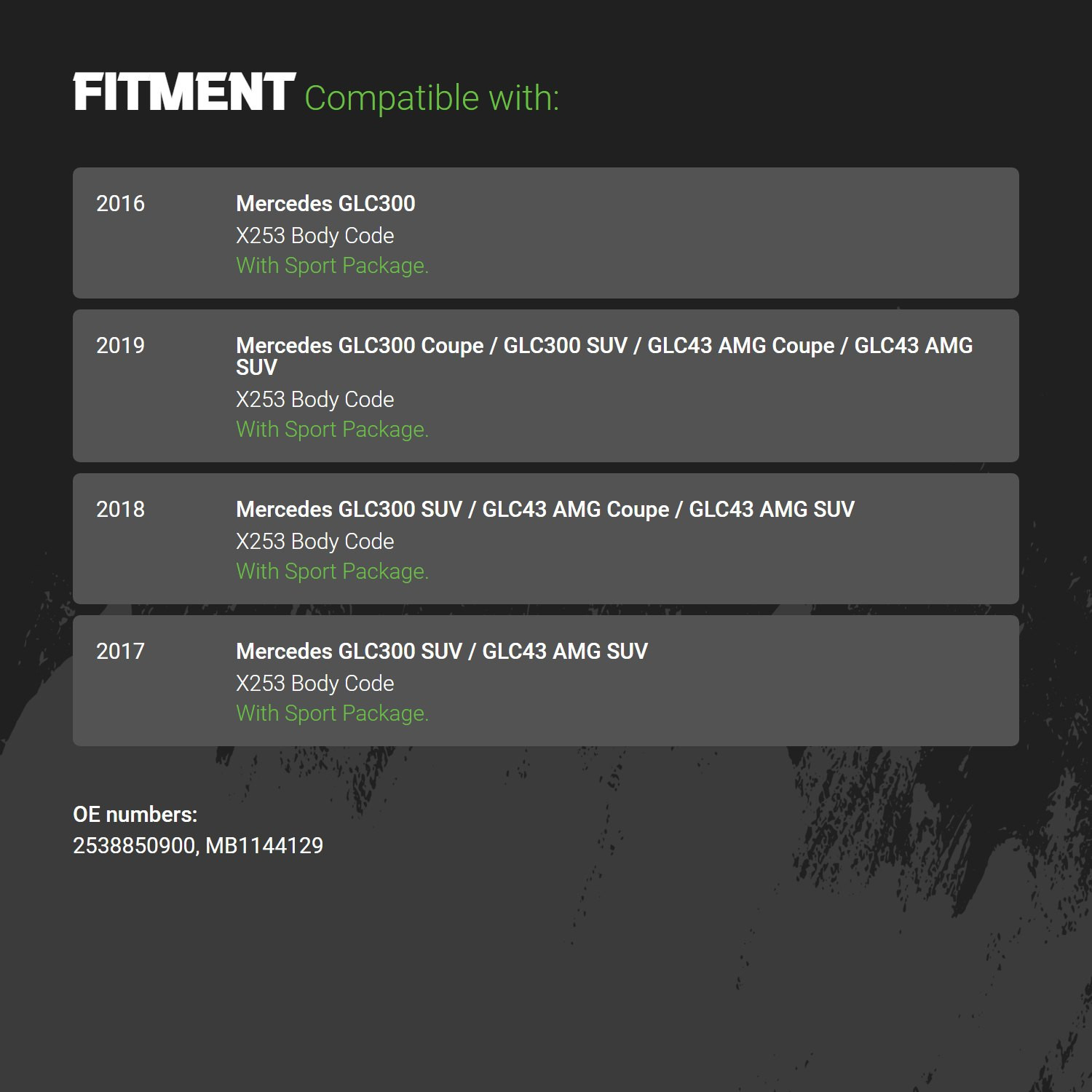
Task: Select the 'Compatible with:' green subtitle
Action: click(432, 98)
